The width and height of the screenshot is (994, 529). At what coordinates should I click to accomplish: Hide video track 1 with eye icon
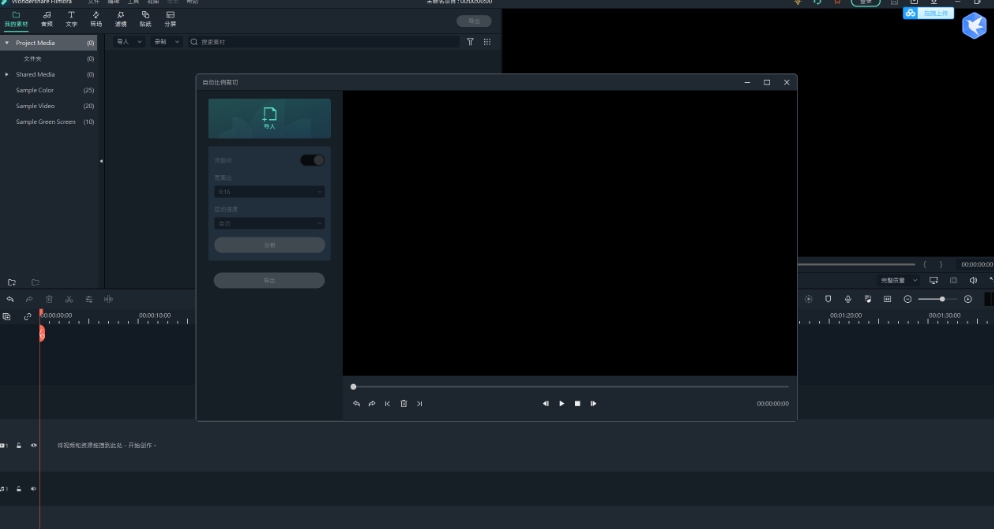pos(34,445)
